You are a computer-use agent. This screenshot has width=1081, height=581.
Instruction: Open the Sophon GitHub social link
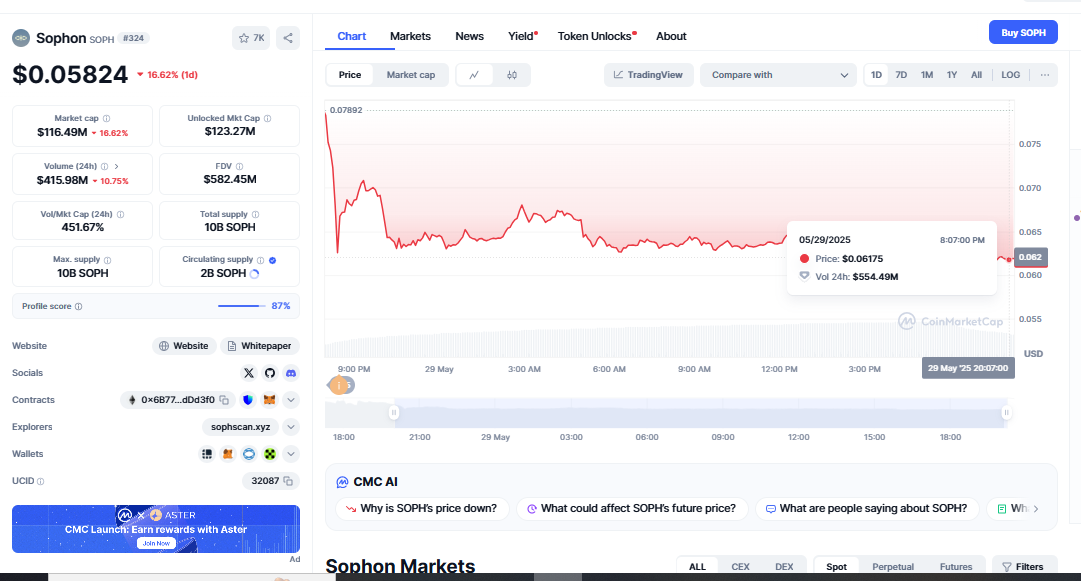[270, 373]
